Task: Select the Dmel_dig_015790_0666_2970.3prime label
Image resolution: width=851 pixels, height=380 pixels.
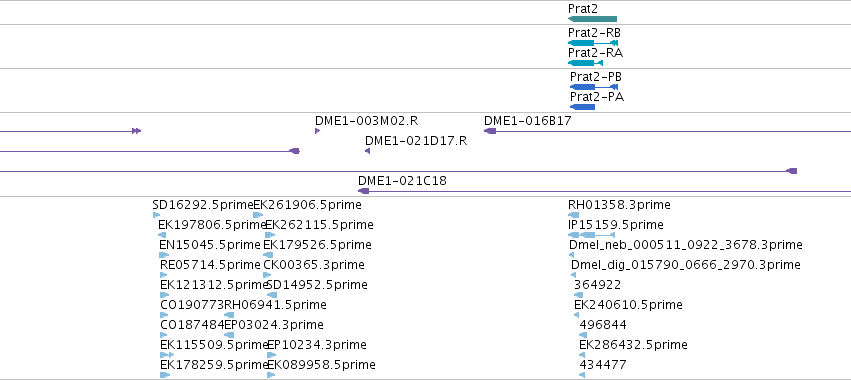Action: click(x=686, y=265)
